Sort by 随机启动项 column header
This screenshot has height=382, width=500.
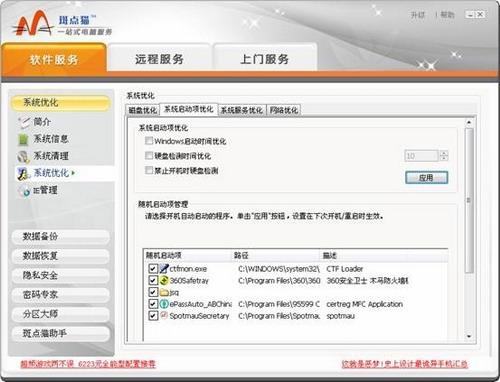tap(187, 256)
